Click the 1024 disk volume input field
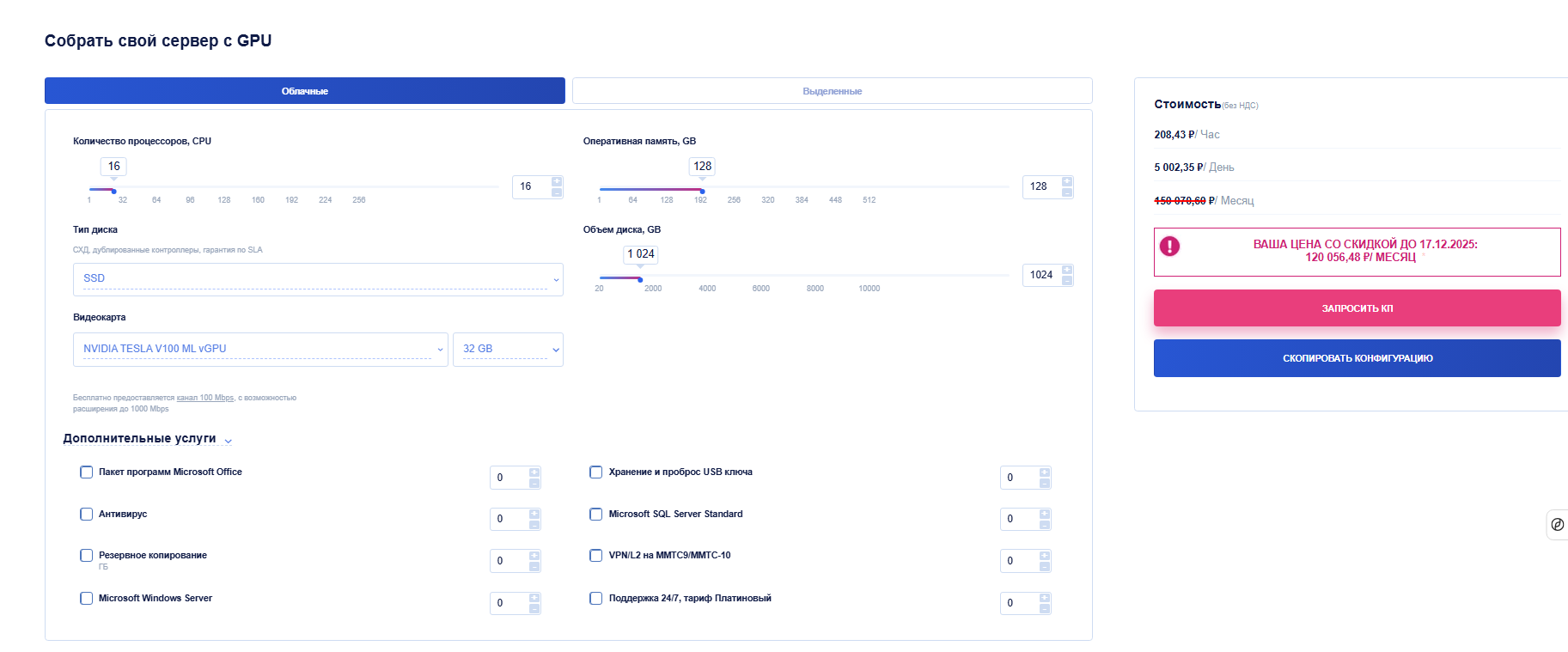 (x=1041, y=275)
